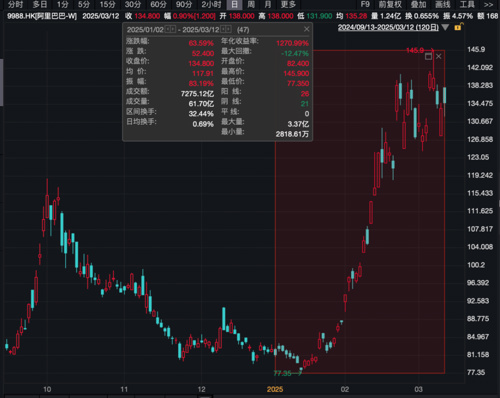The width and height of the screenshot is (500, 398).
Task: Switch to 分时 intraday chart tab
Action: click(x=15, y=4)
